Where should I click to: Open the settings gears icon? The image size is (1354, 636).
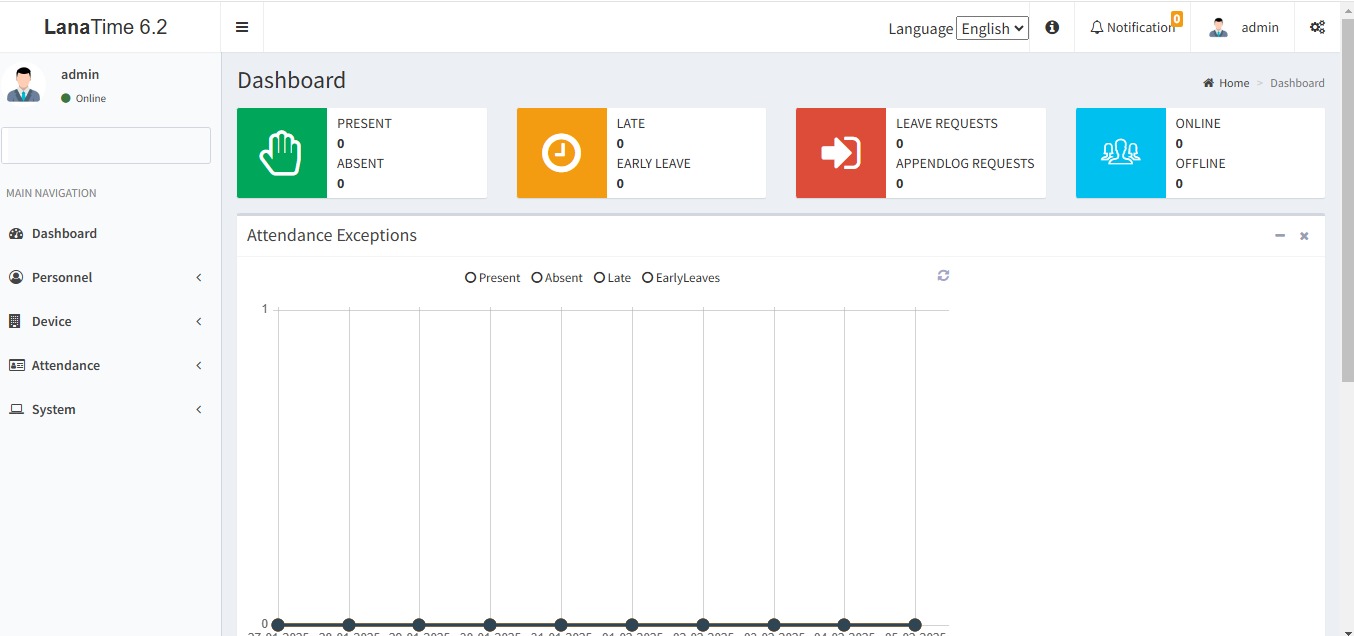[1317, 27]
